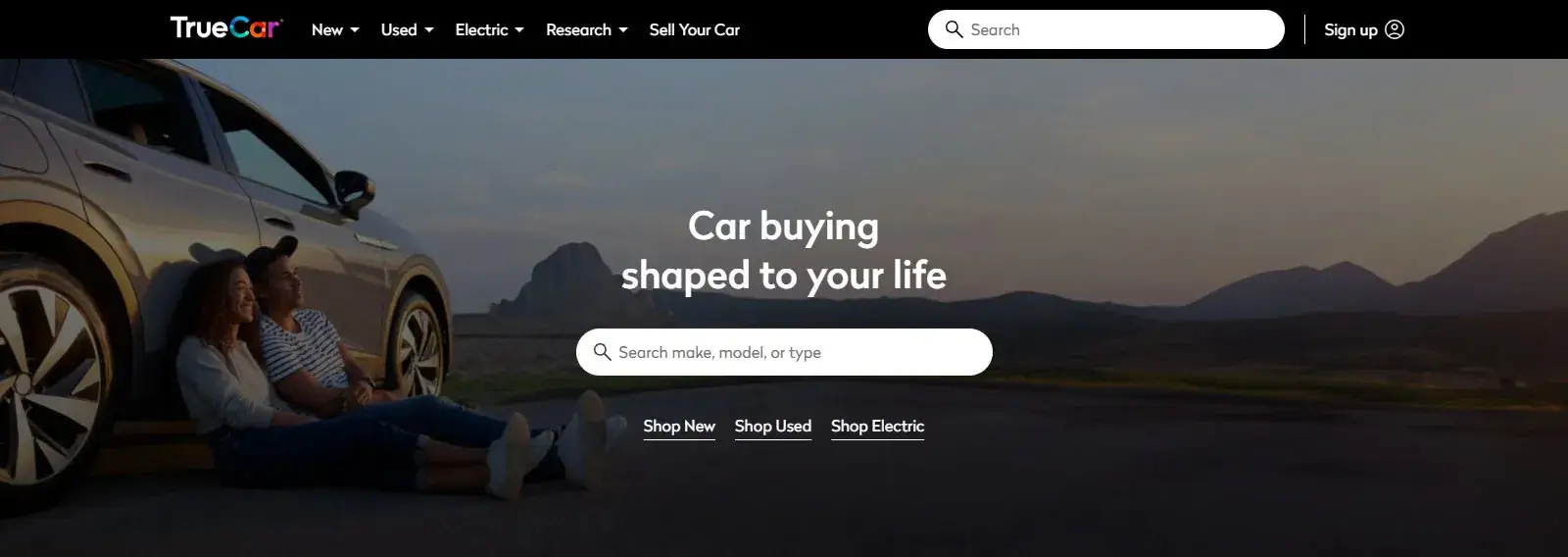
Task: Open the New menu label
Action: pyautogui.click(x=327, y=29)
